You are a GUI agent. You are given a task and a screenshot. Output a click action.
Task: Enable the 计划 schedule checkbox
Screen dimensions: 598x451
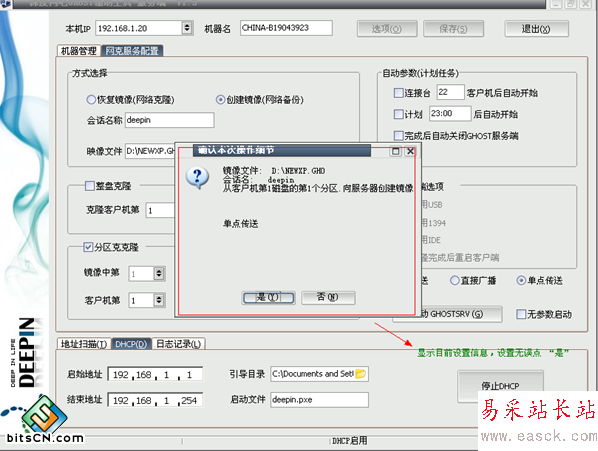398,114
